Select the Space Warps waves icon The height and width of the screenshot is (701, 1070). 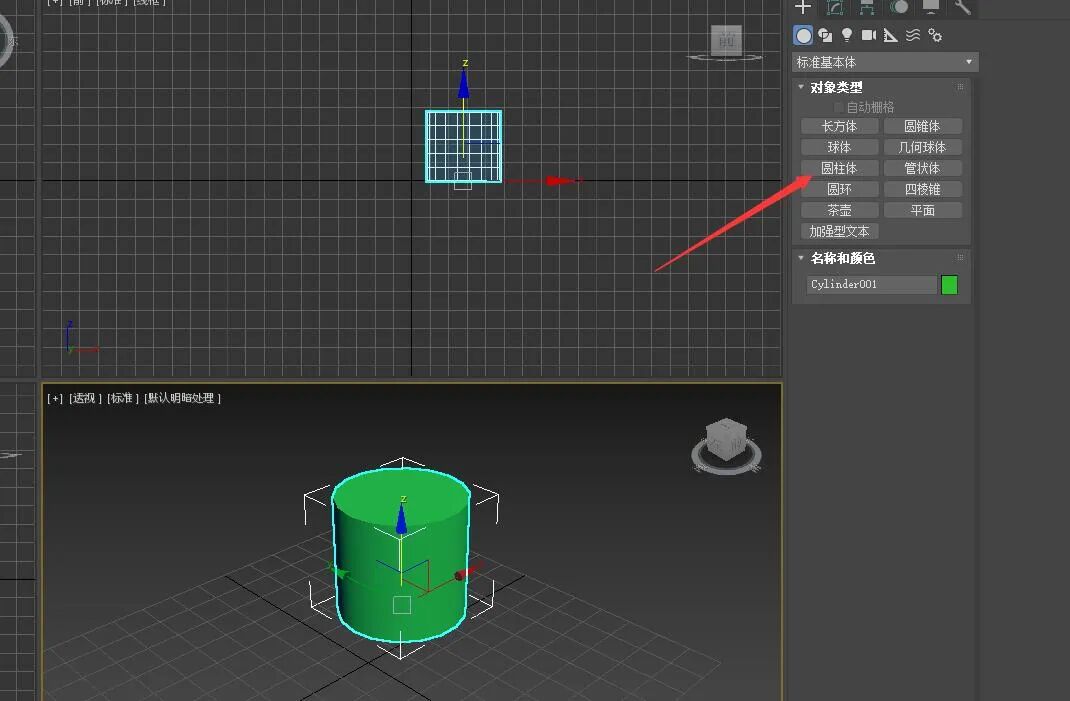[913, 35]
